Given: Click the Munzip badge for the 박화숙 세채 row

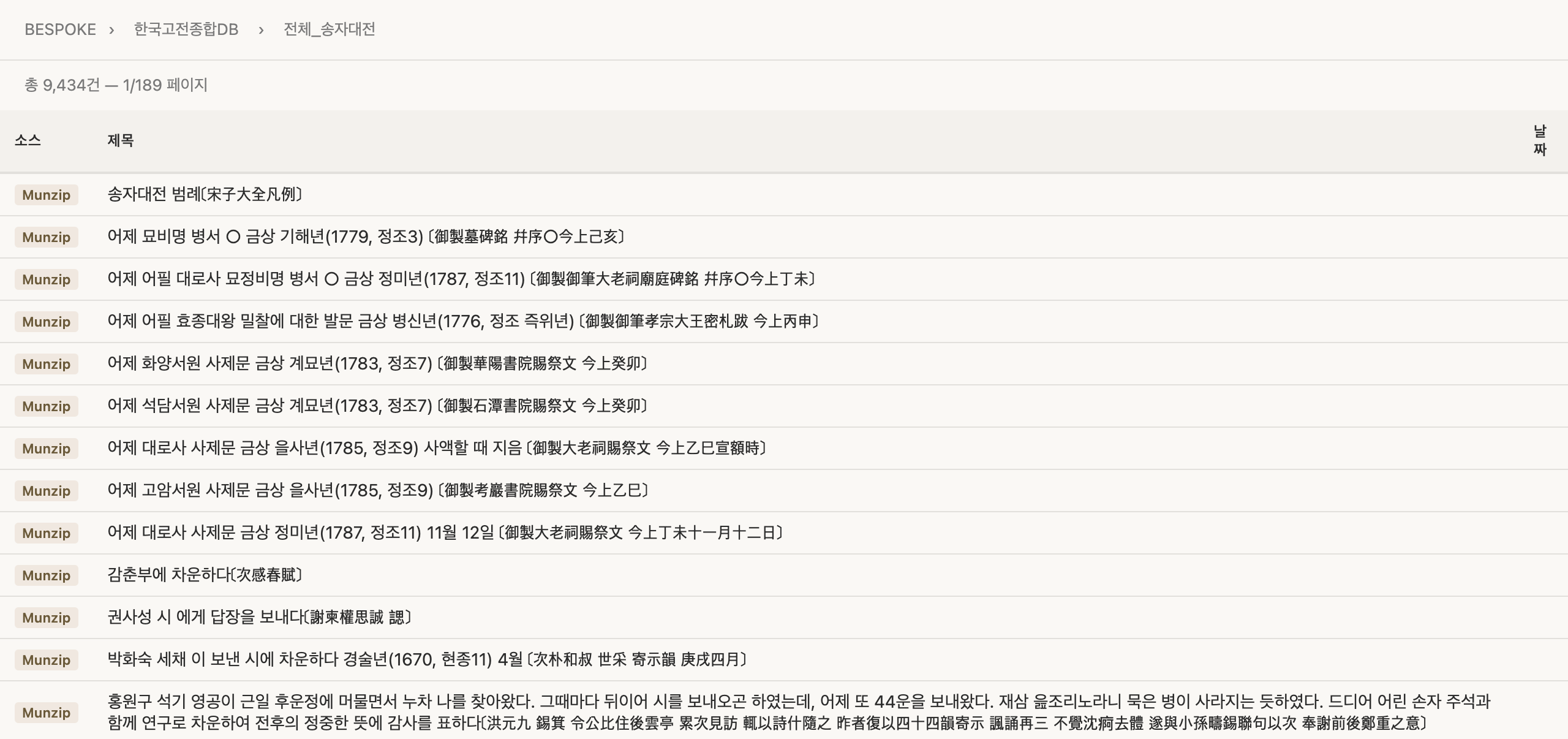Looking at the screenshot, I should (45, 659).
